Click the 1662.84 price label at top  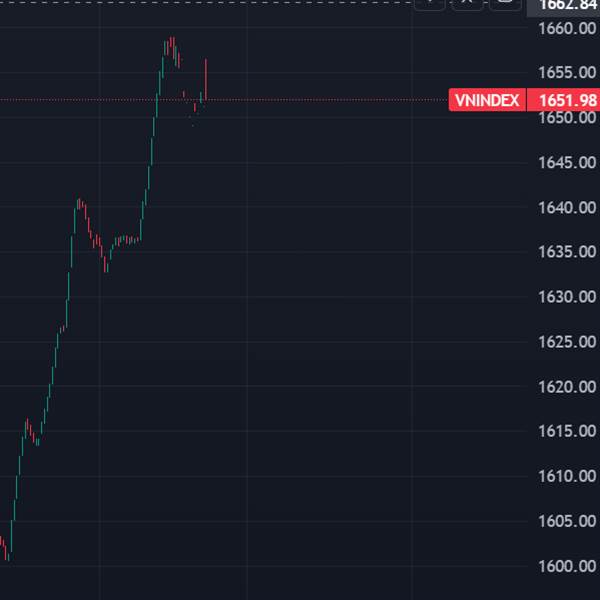tap(568, 4)
